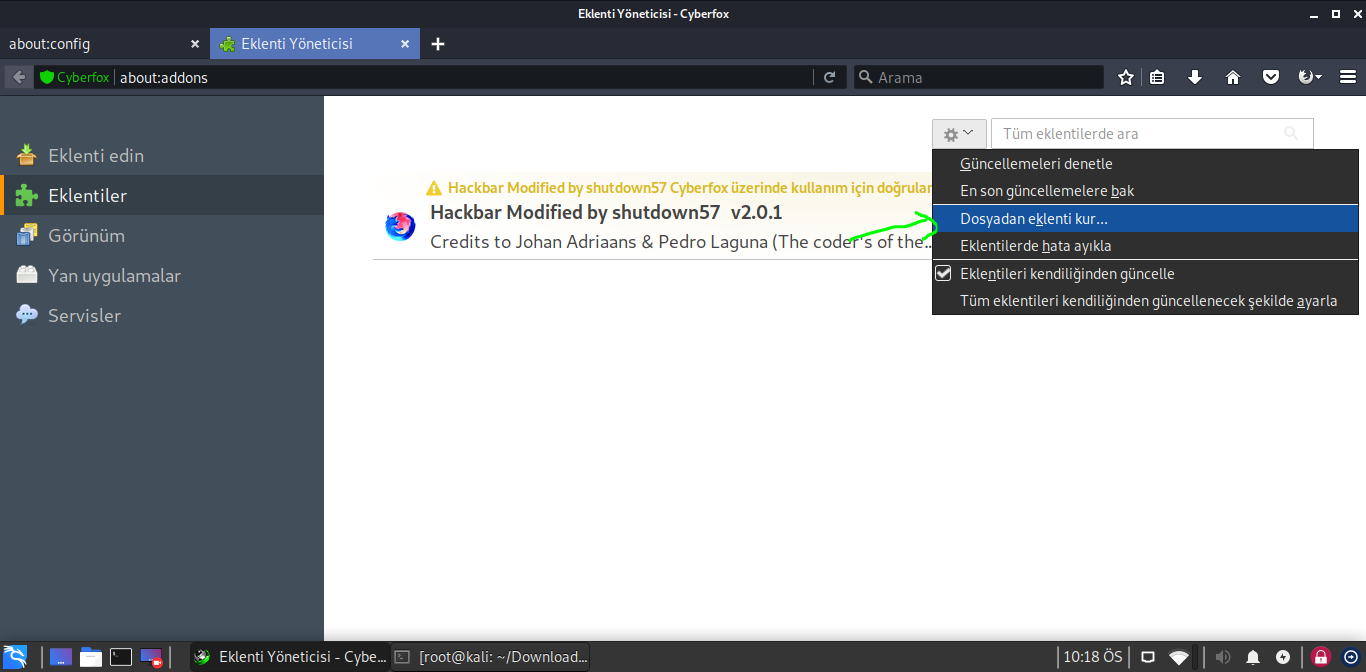Click the power manager lightning icon
Viewport: 1366px width, 672px height.
[x=1284, y=657]
